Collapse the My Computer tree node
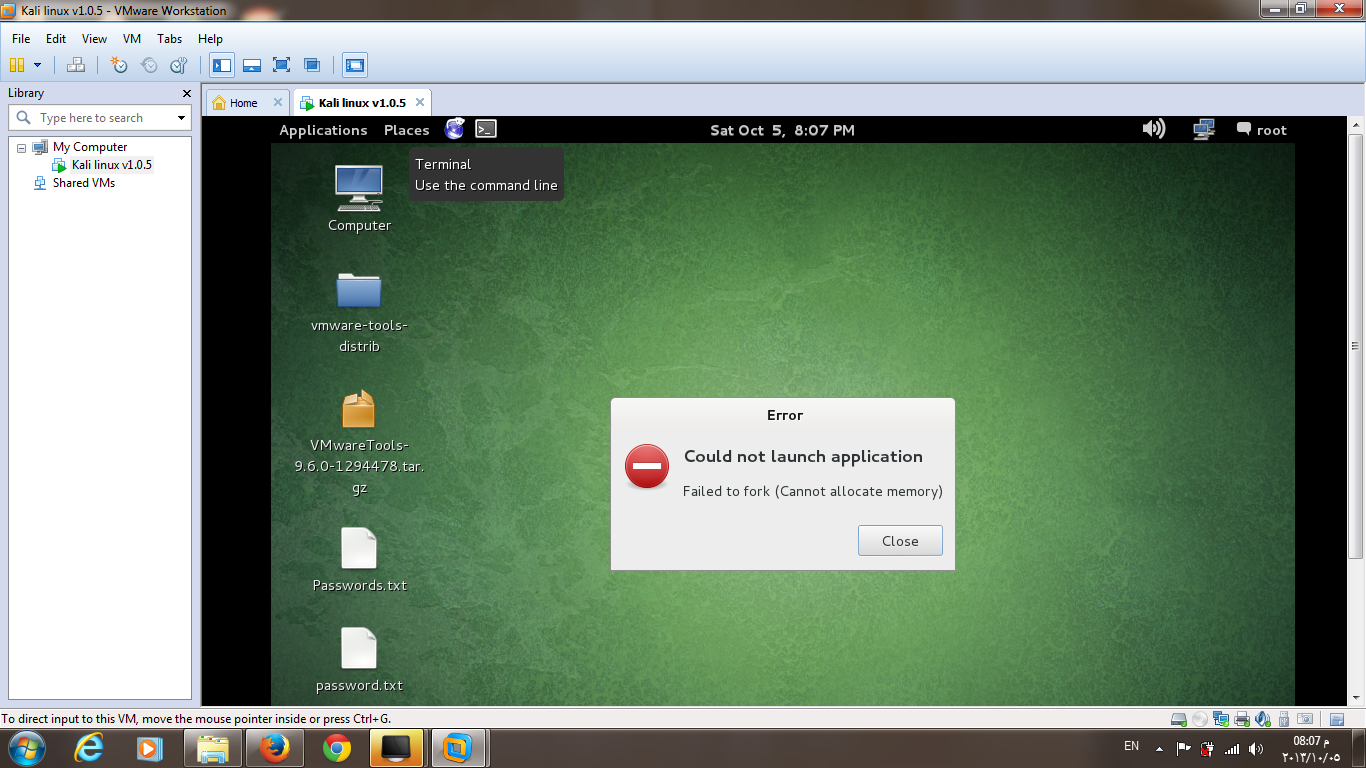The height and width of the screenshot is (768, 1366). [x=21, y=147]
